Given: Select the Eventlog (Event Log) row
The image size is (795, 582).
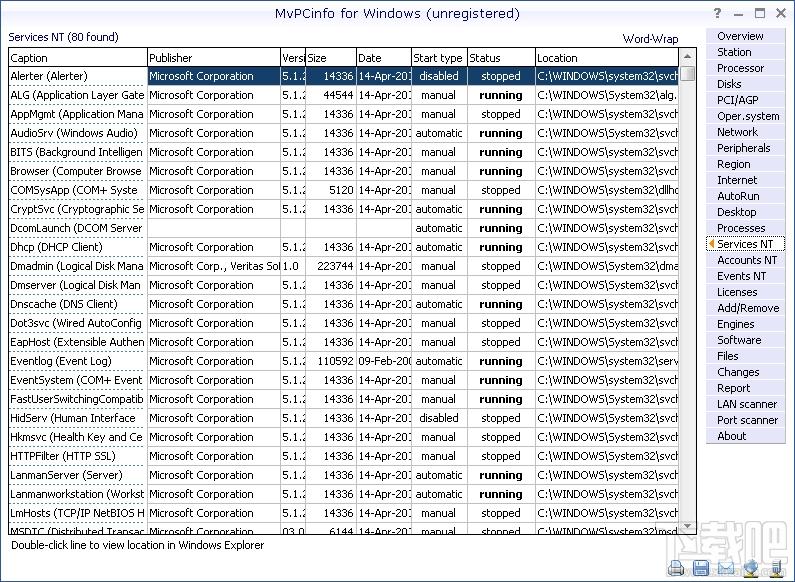Looking at the screenshot, I should [x=344, y=361].
